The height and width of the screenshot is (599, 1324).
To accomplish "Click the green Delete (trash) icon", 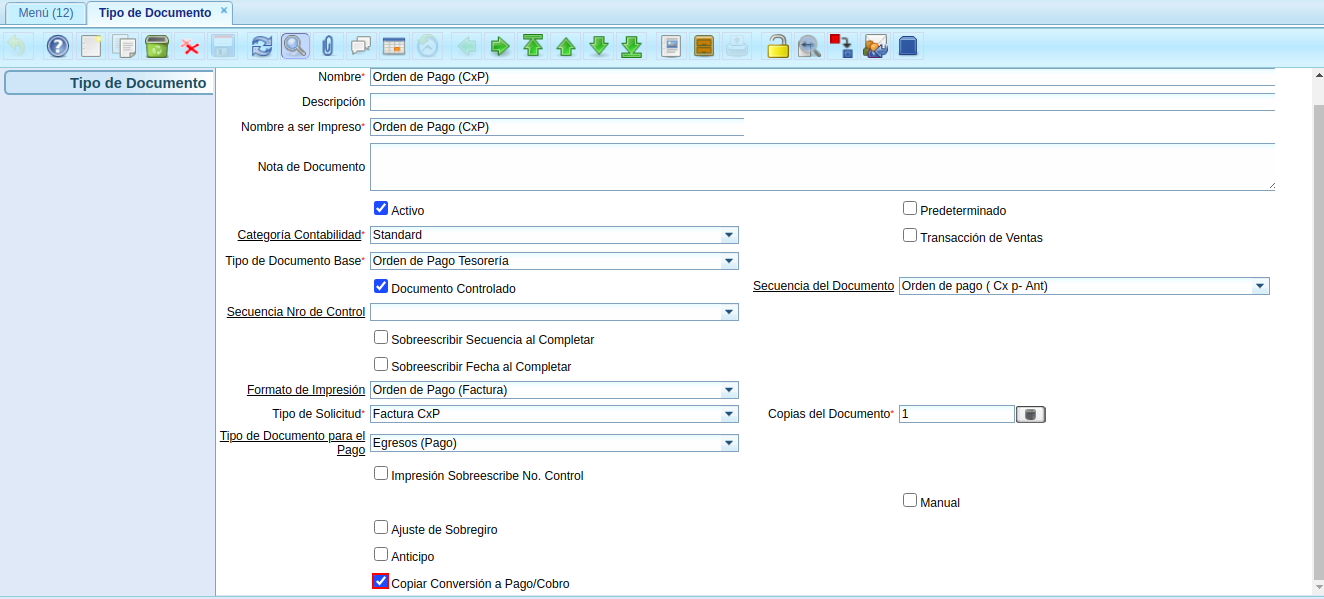I will 157,46.
